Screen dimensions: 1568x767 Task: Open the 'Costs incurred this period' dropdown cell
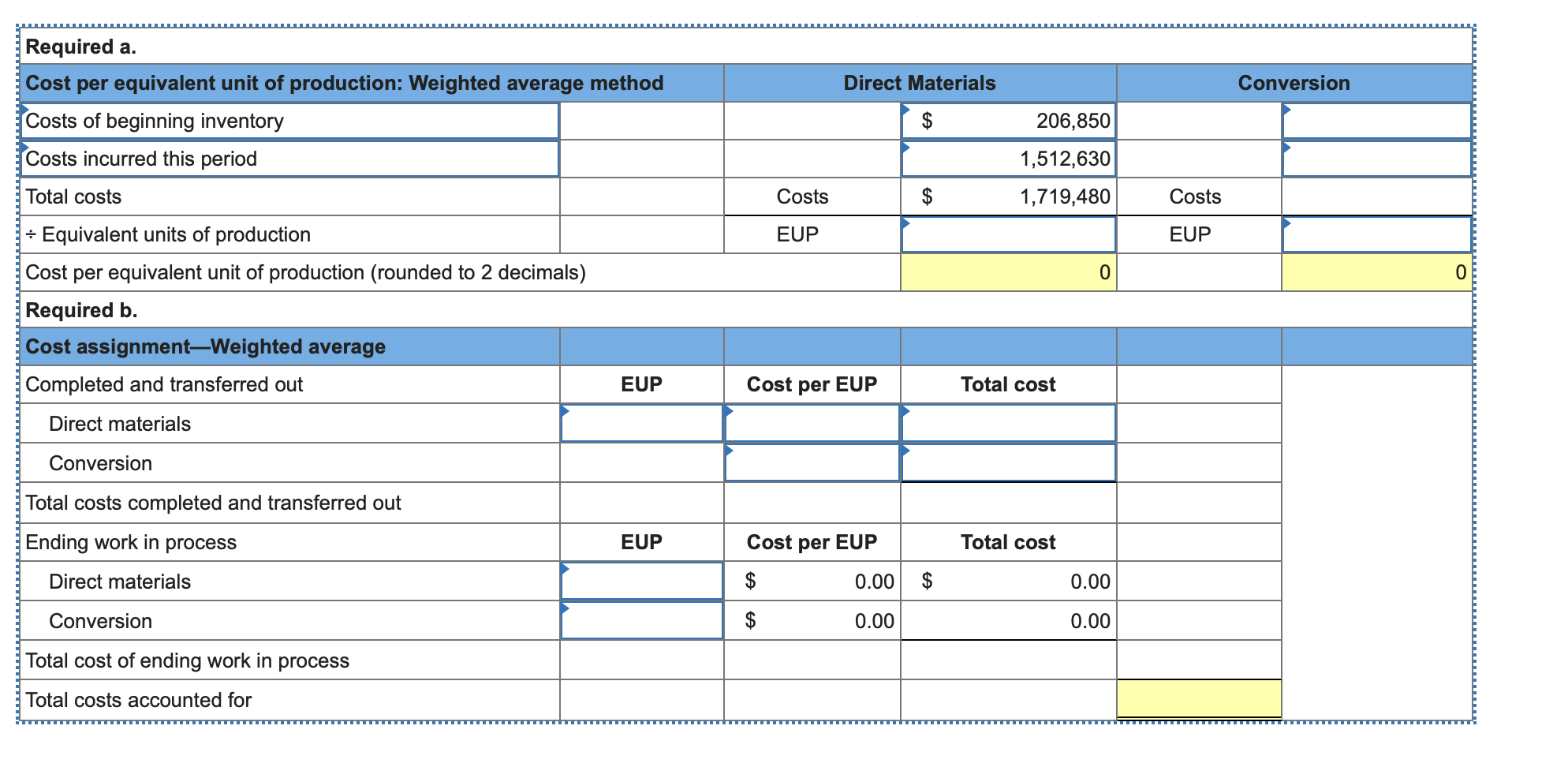point(289,159)
